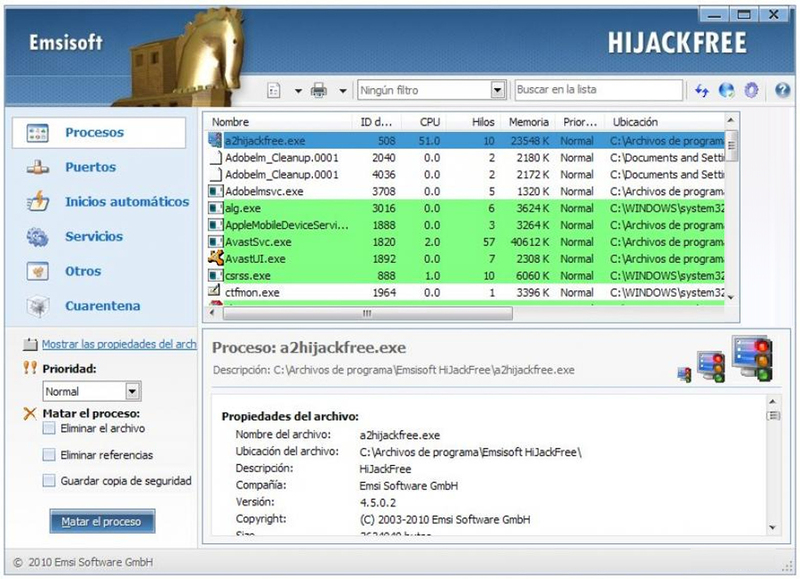Click properties panel scroll down arrow
This screenshot has width=800, height=579.
pos(772,528)
